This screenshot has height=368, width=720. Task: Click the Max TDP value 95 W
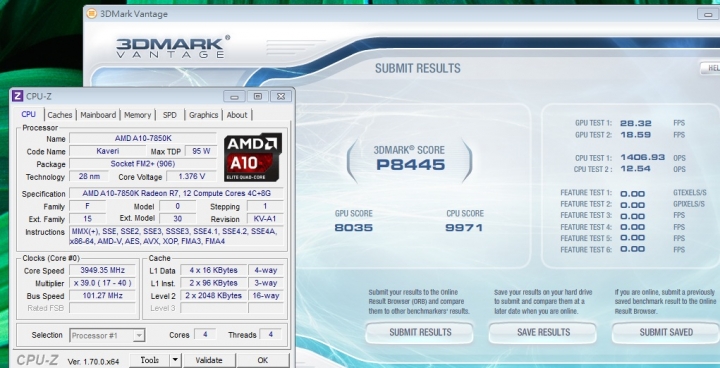(201, 151)
